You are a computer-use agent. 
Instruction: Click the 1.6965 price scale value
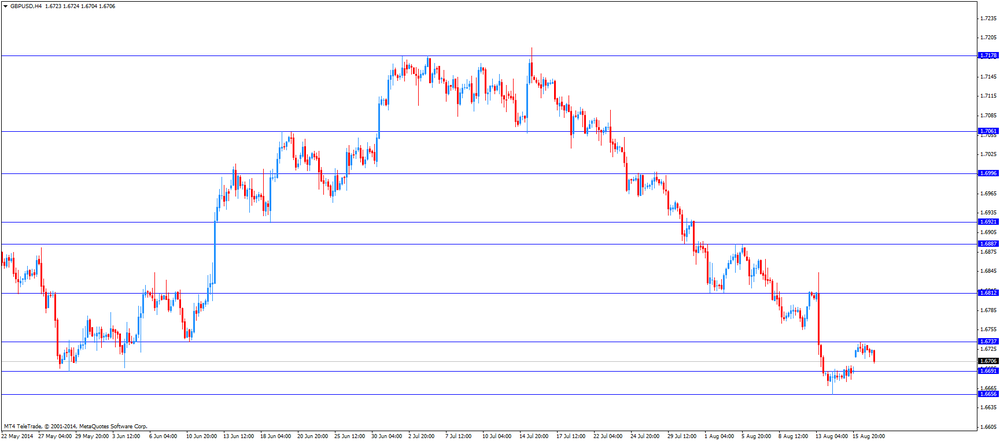(987, 193)
